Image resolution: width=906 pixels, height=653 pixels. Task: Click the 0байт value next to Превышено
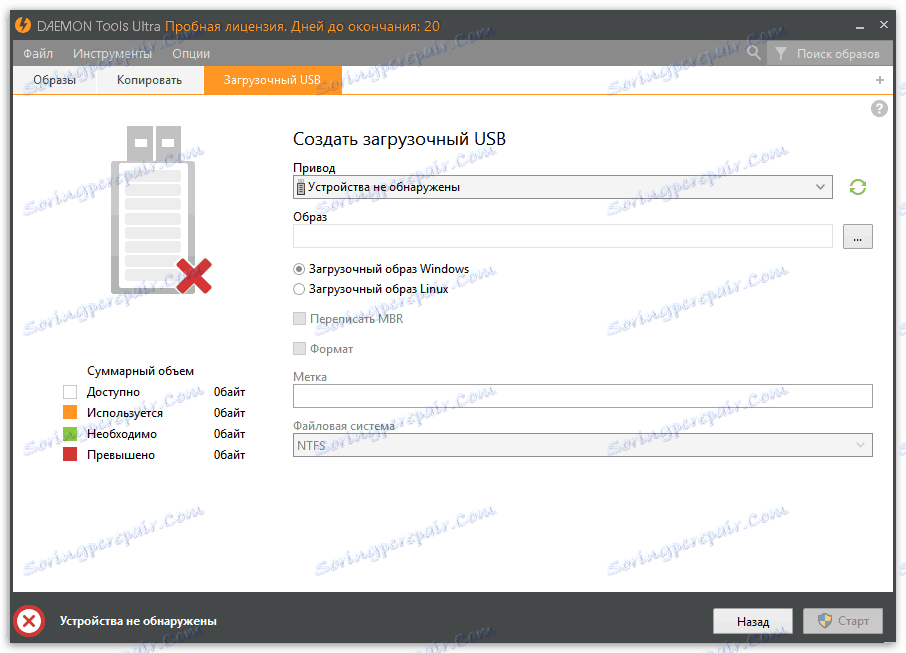[x=229, y=455]
